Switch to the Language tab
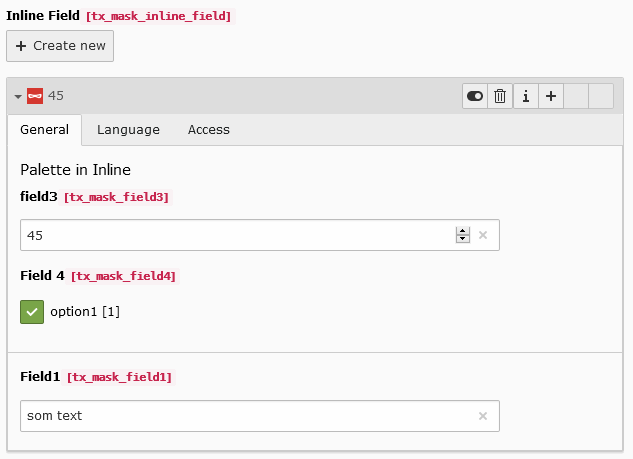The height and width of the screenshot is (459, 633). (x=128, y=130)
